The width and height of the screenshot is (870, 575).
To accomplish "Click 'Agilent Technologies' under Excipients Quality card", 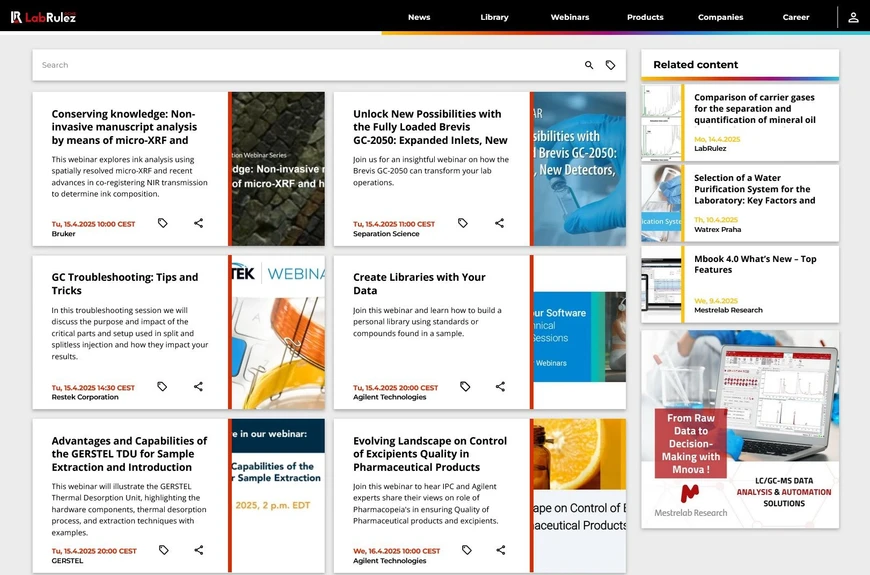I will [x=390, y=561].
